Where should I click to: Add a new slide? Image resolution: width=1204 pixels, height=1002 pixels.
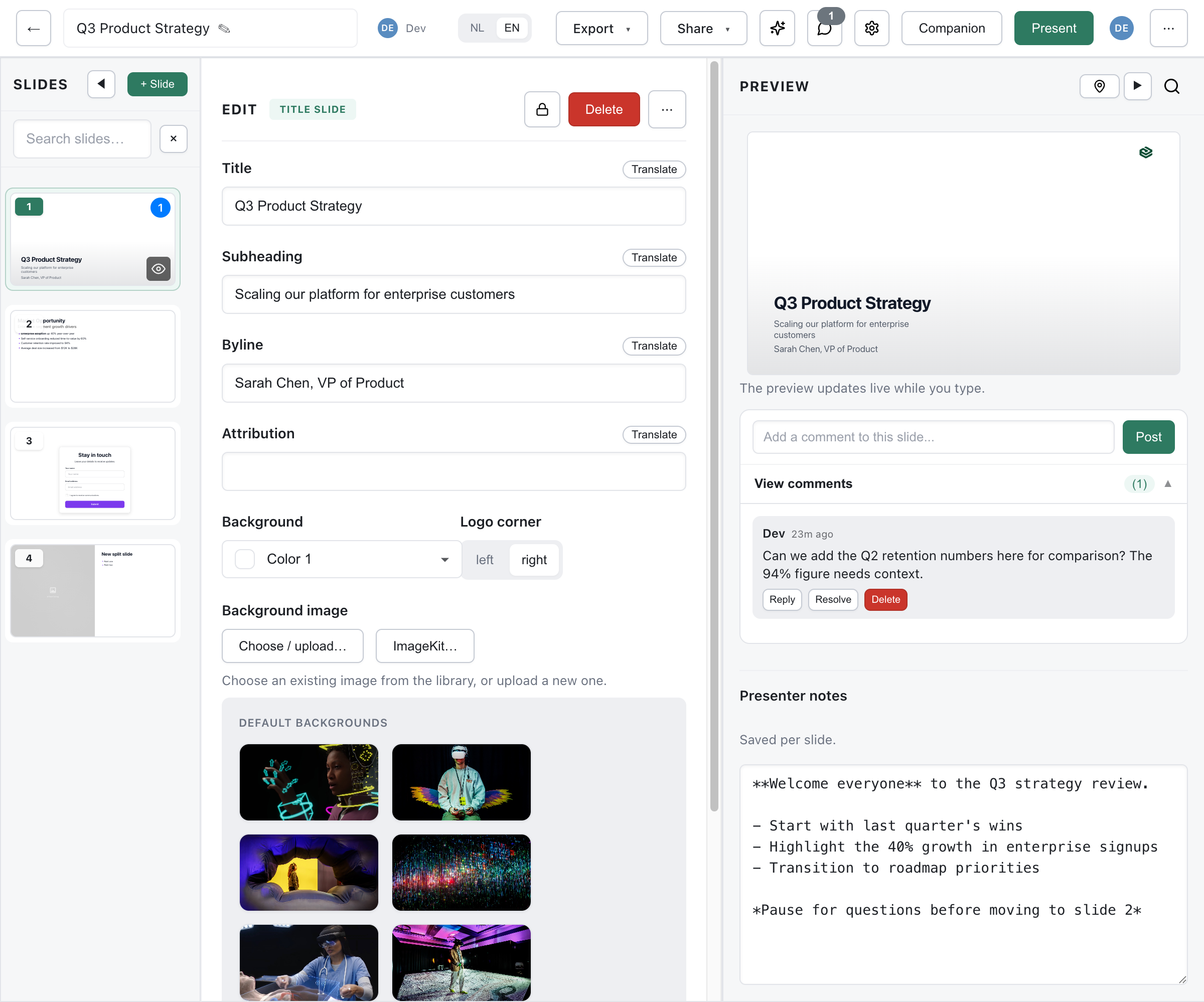pyautogui.click(x=157, y=84)
